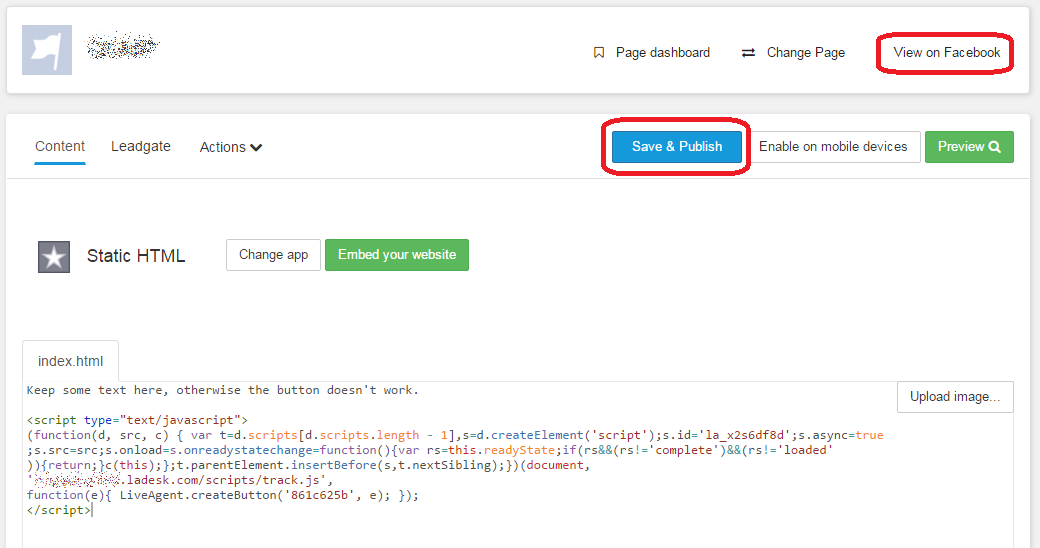1040x548 pixels.
Task: Click the Embed your website button
Action: pos(397,255)
